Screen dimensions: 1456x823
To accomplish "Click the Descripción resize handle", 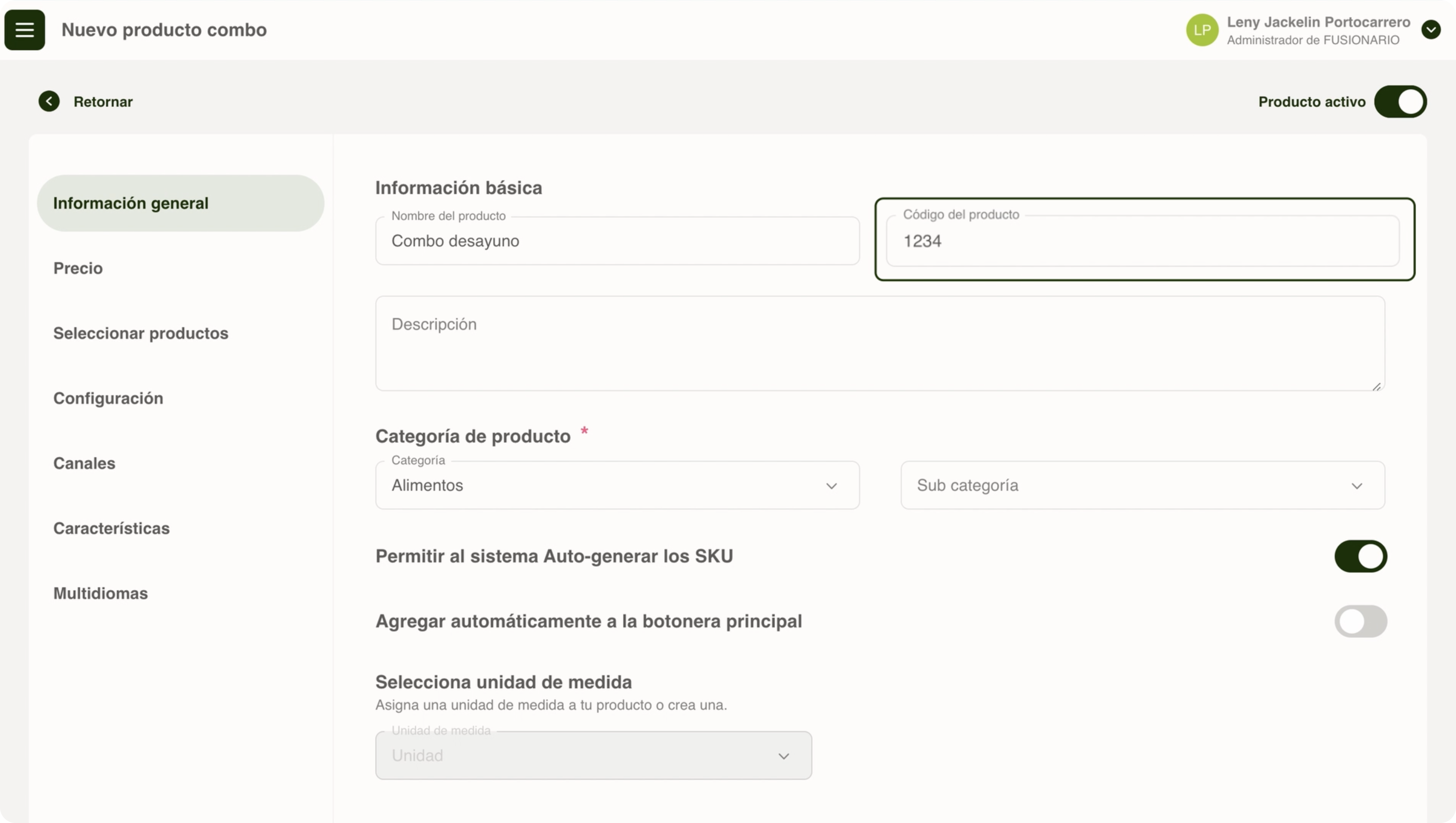I will tap(1376, 387).
